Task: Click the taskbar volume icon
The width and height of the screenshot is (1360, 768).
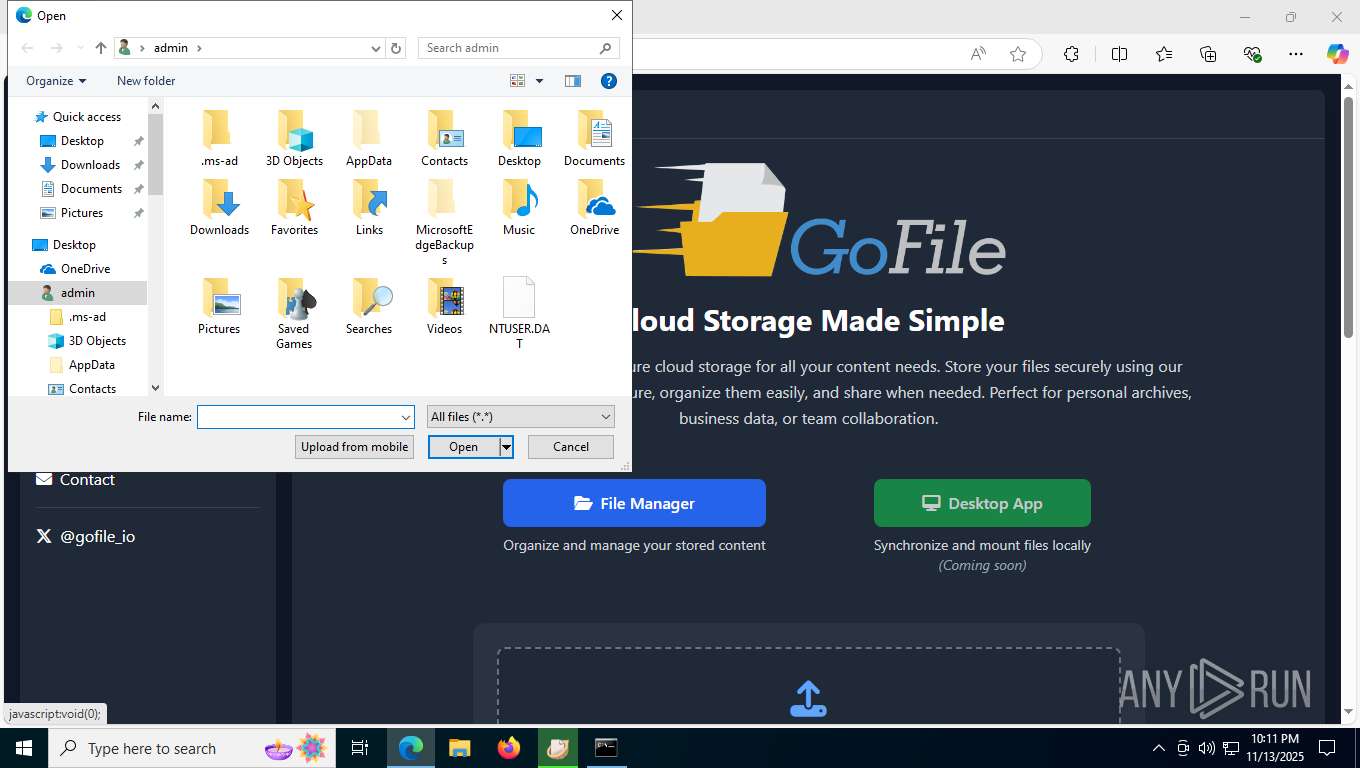Action: 1206,748
